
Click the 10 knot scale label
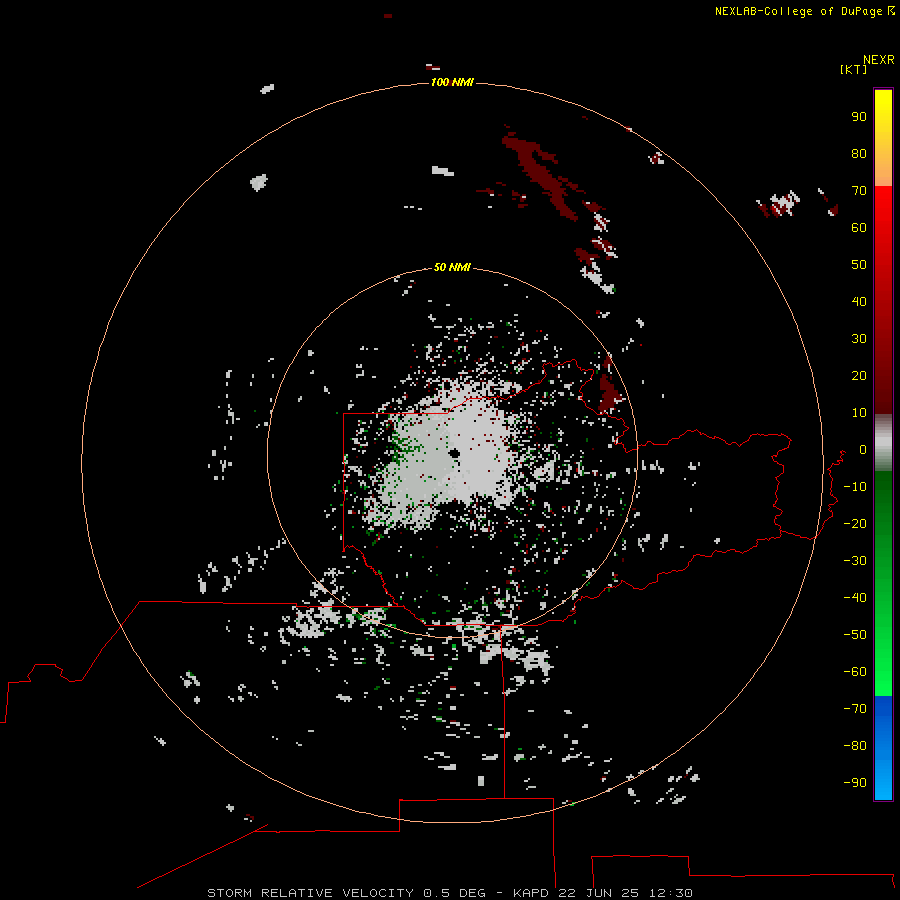click(x=859, y=413)
